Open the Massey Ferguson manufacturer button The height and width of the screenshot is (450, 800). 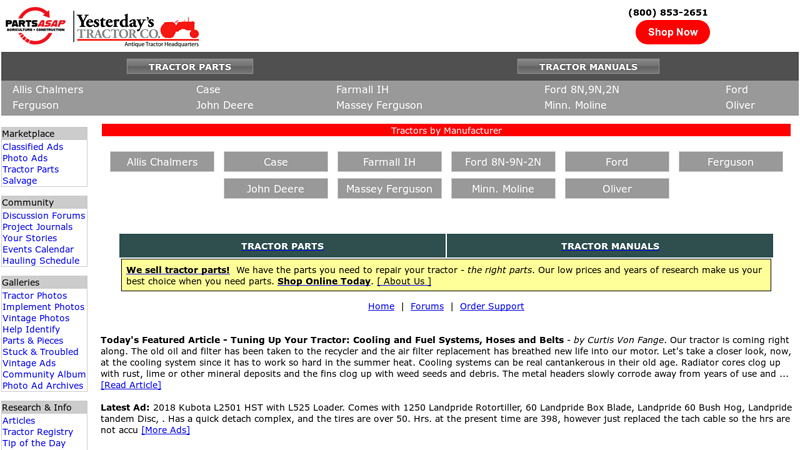point(389,189)
